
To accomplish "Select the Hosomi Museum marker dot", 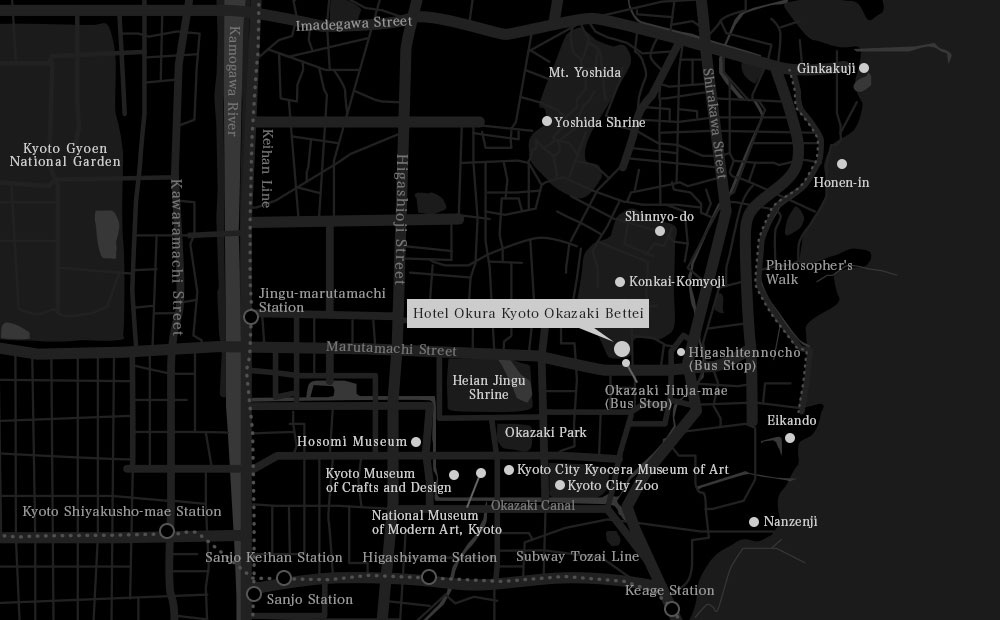I will 416,441.
